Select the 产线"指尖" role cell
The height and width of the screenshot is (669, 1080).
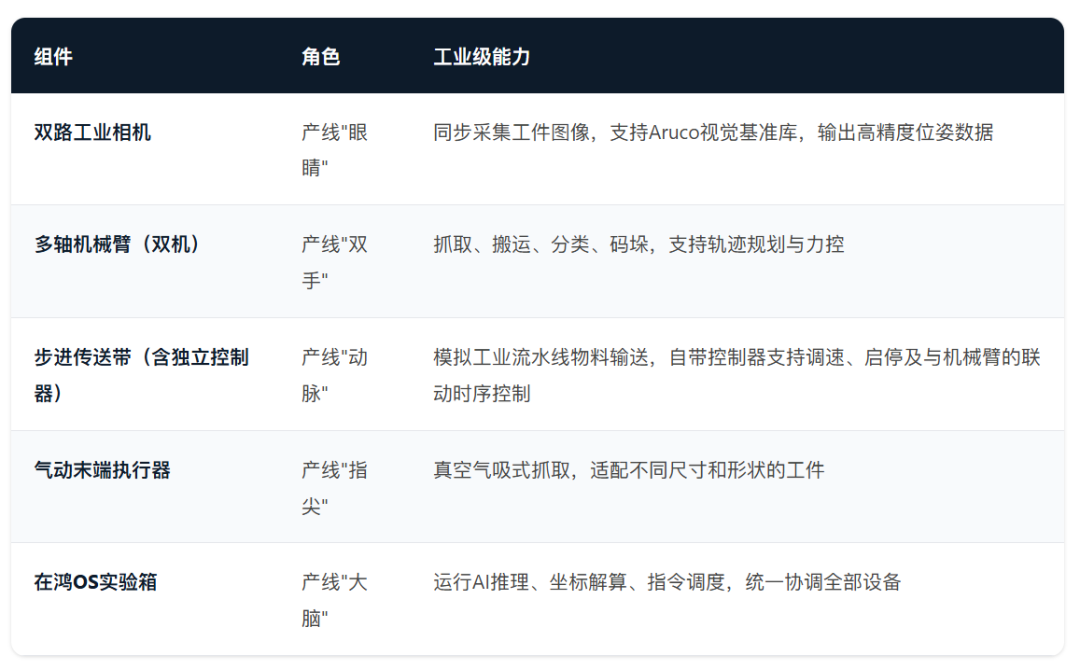tap(335, 488)
